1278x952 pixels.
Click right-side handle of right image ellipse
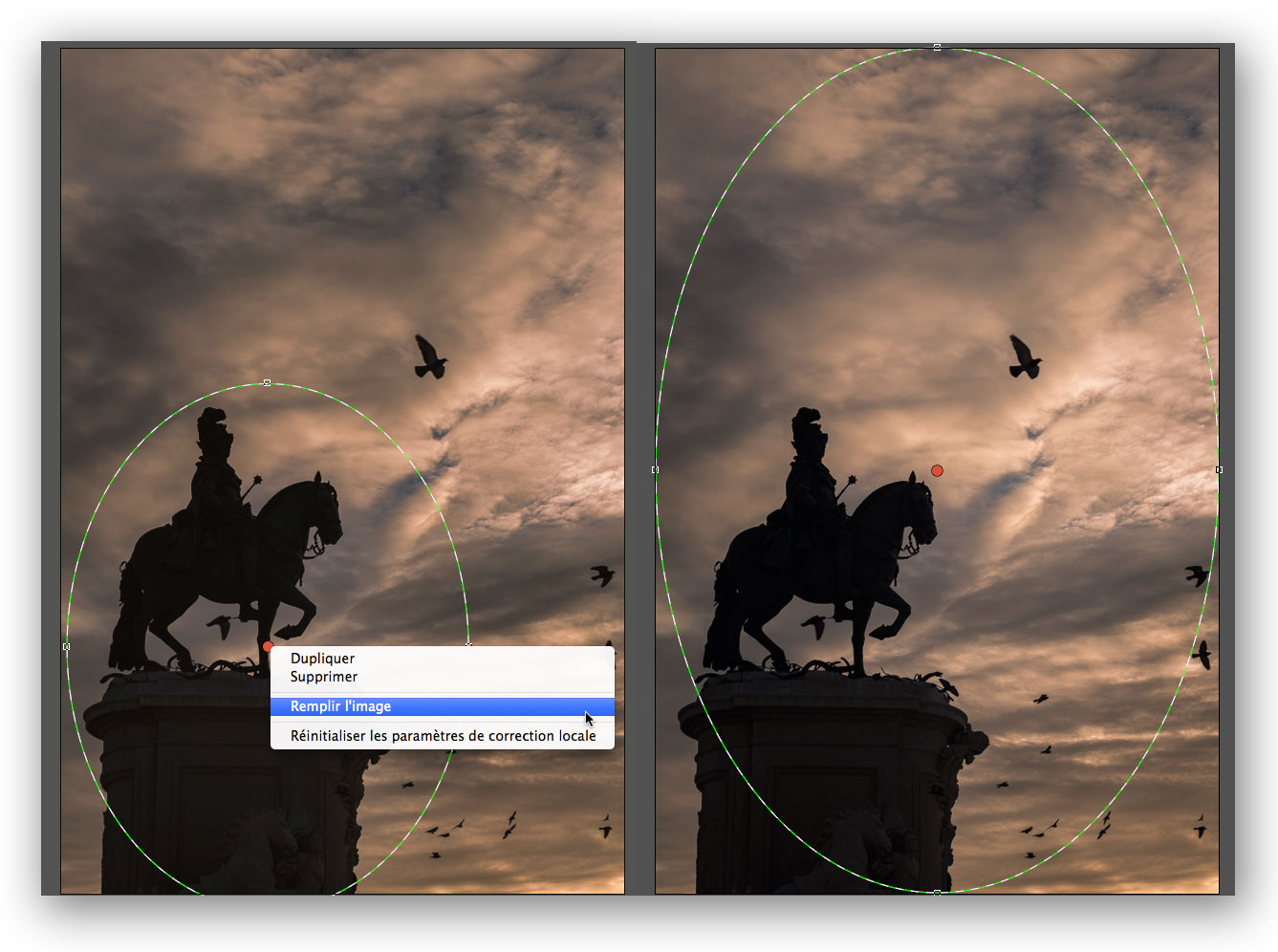coord(1219,469)
